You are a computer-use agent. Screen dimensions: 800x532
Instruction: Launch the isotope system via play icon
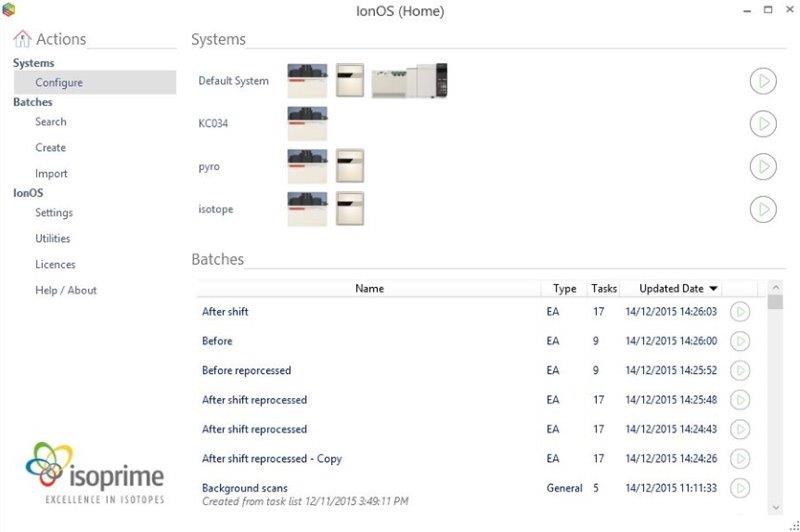coord(763,209)
